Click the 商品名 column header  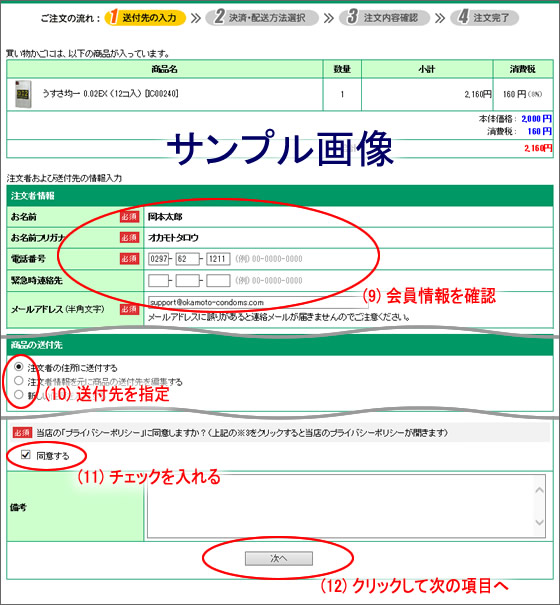tap(165, 69)
